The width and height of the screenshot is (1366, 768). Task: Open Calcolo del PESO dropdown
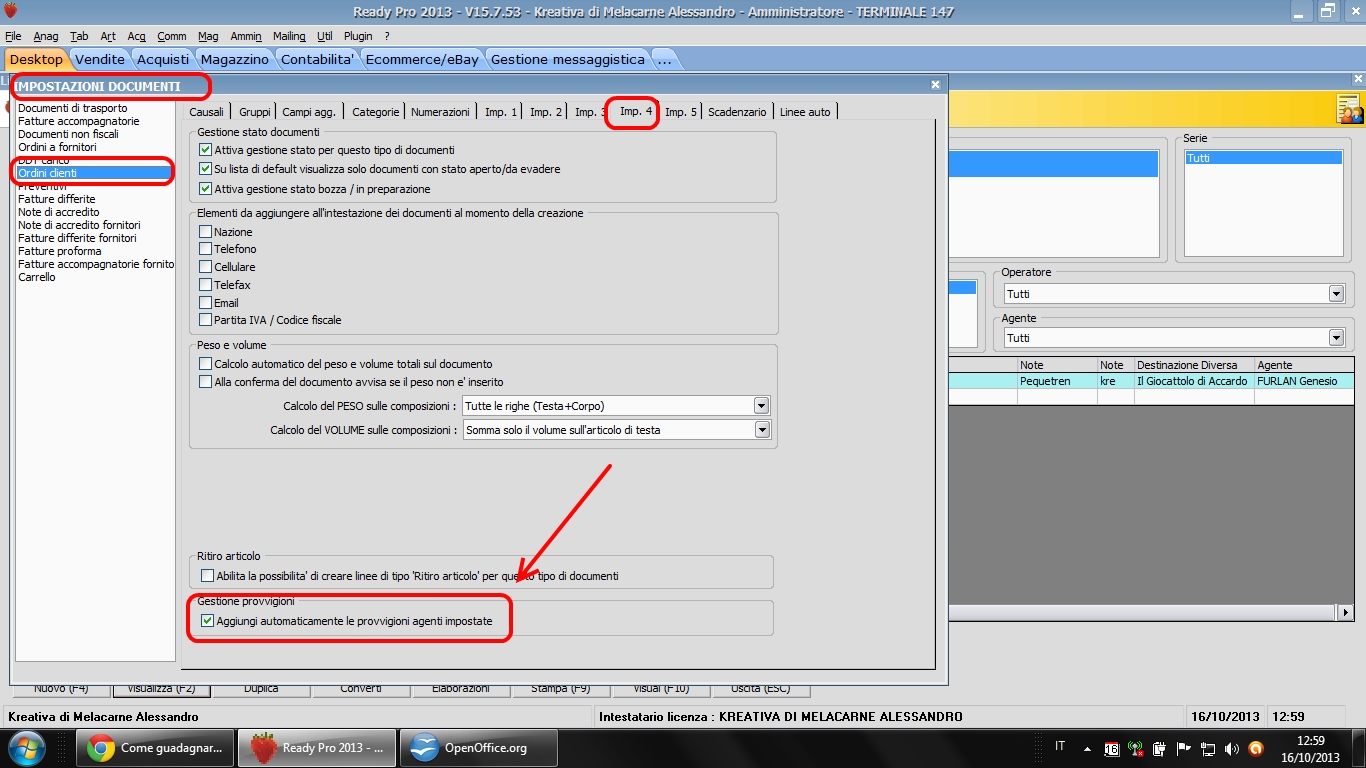pyautogui.click(x=762, y=406)
